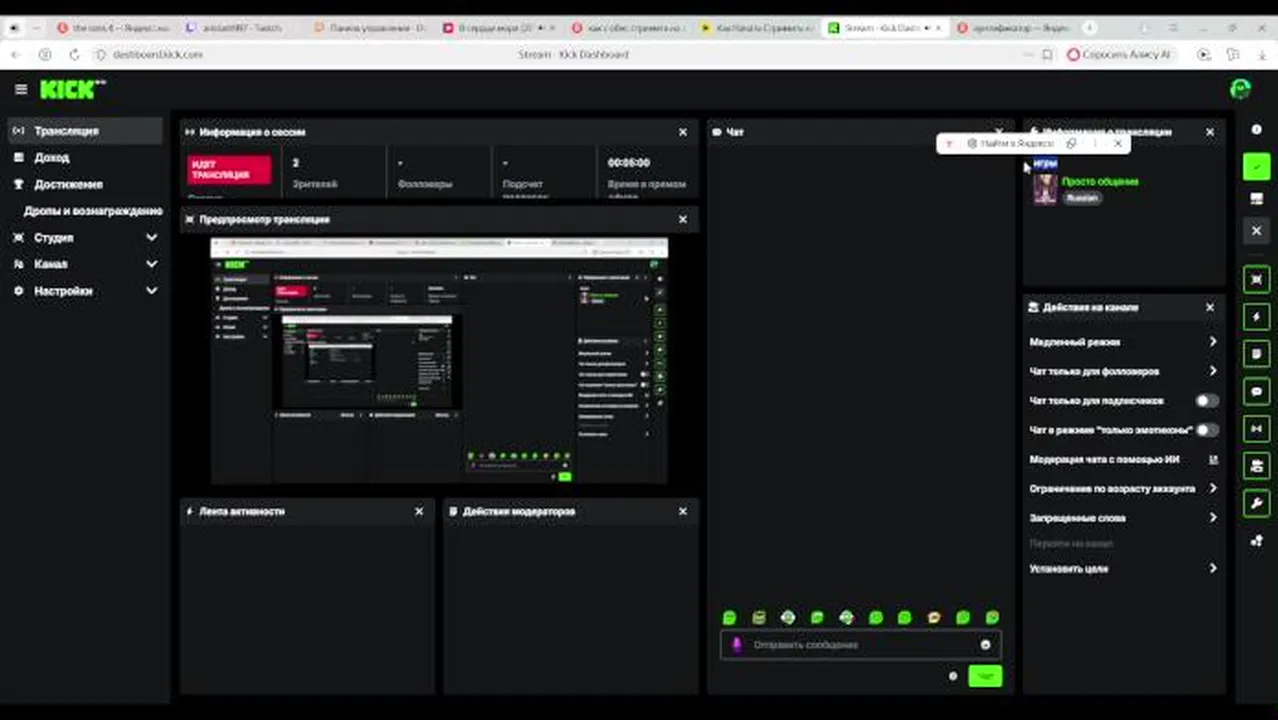This screenshot has width=1278, height=720.
Task: Open Установить цели options arrow
Action: pyautogui.click(x=1213, y=569)
